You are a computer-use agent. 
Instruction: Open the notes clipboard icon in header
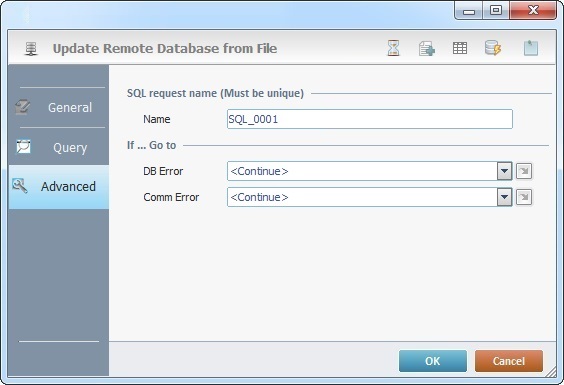pyautogui.click(x=531, y=48)
